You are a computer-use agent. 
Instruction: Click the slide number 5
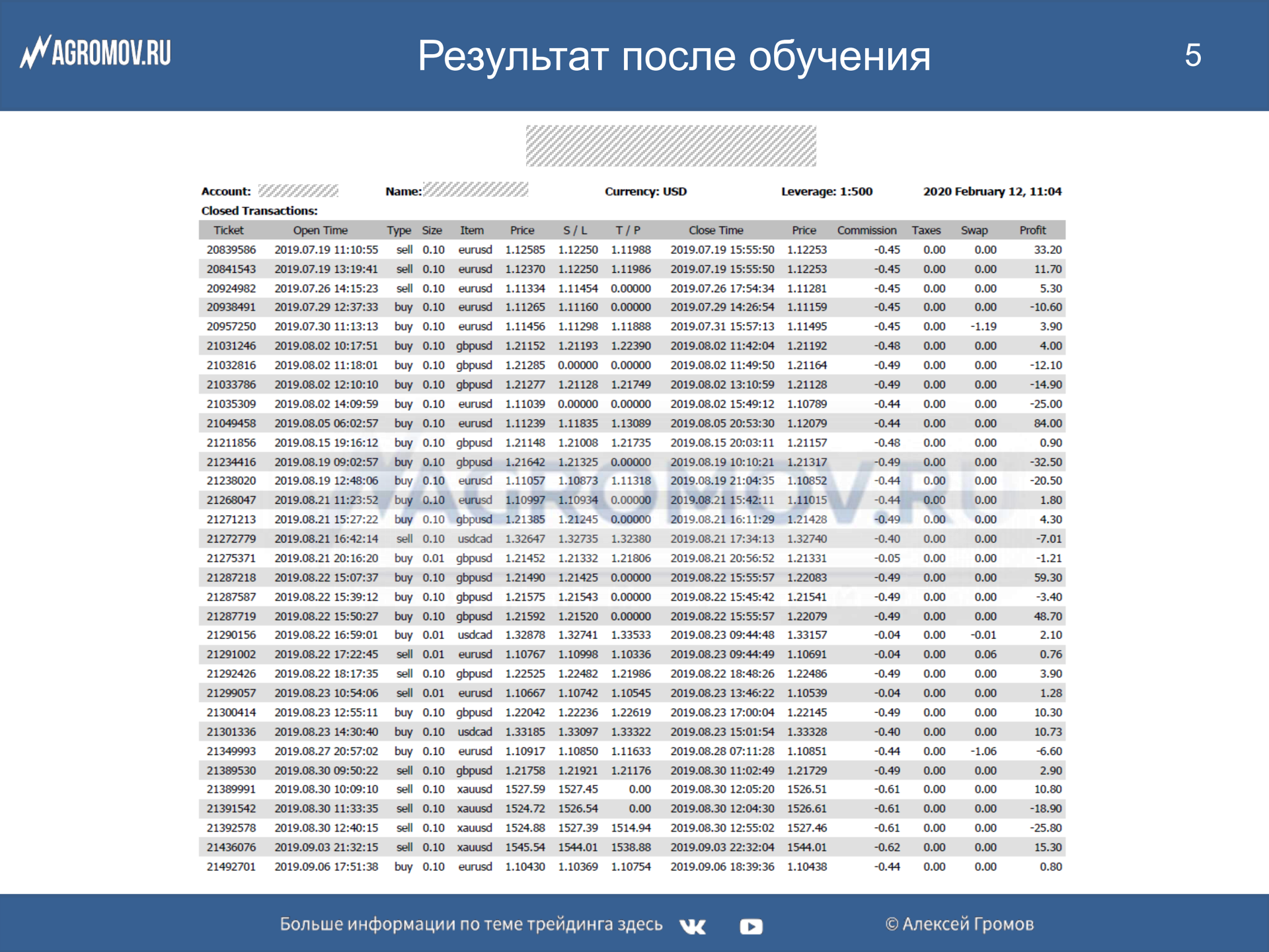coord(1193,55)
